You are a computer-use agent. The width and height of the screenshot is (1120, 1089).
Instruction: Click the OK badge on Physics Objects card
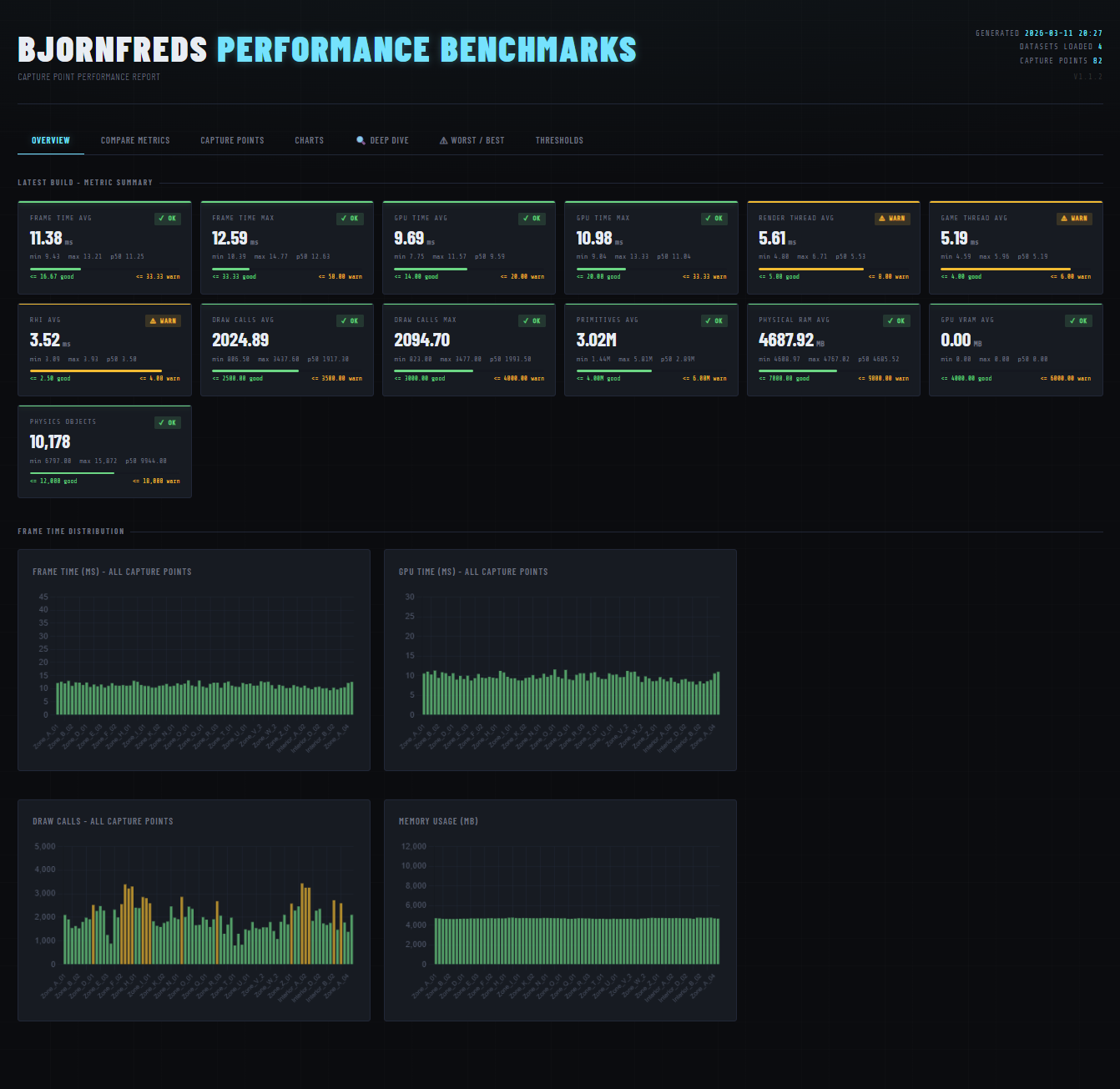(168, 422)
